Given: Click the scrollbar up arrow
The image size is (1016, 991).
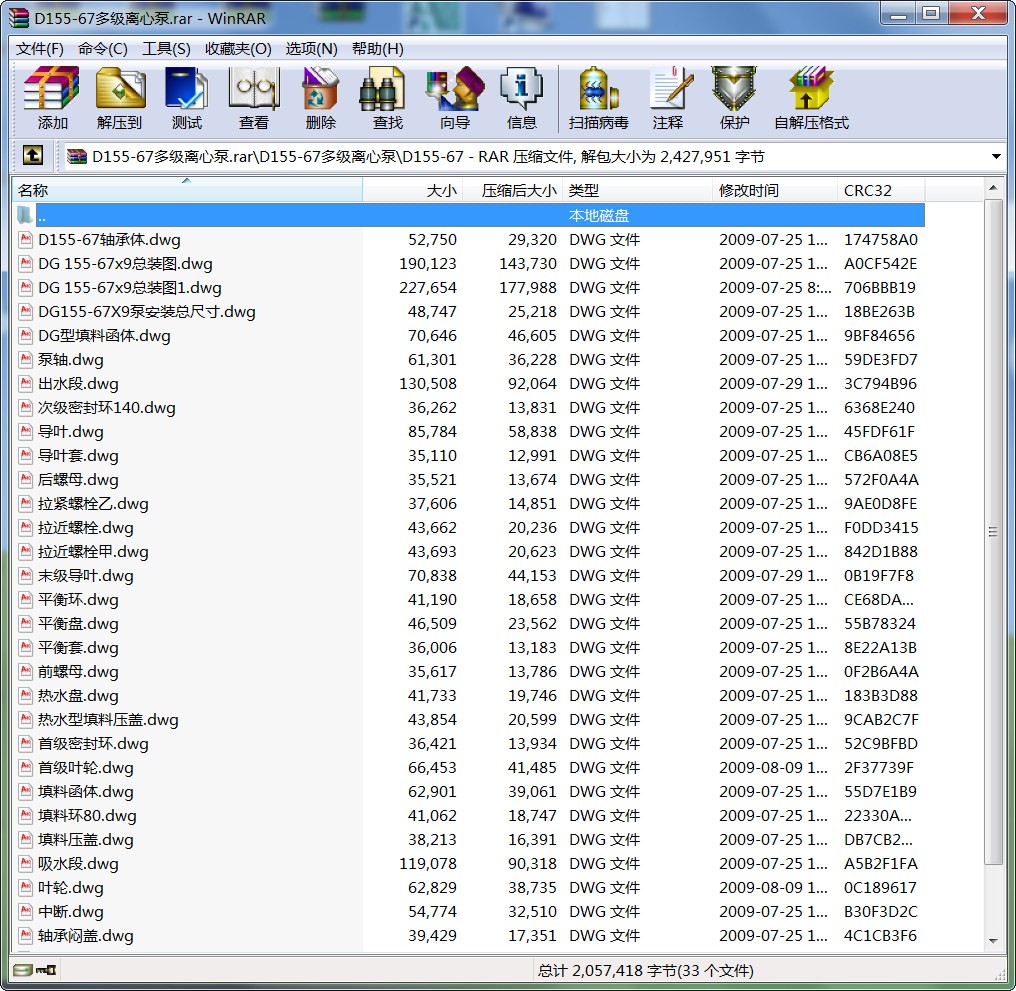Looking at the screenshot, I should (x=993, y=189).
